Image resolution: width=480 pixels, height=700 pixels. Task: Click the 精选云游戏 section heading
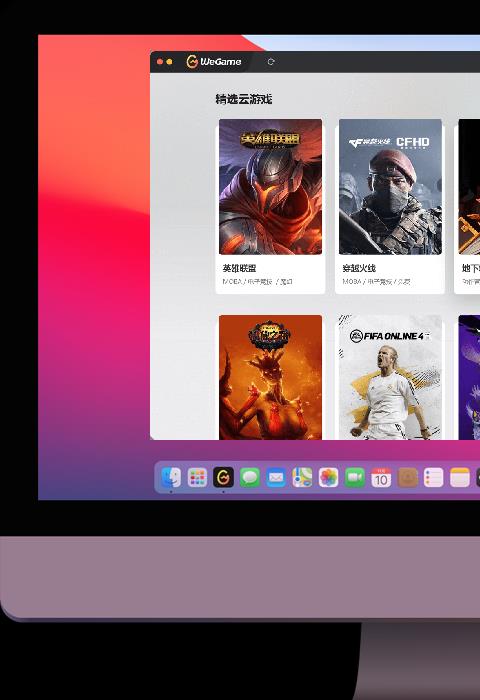243,99
